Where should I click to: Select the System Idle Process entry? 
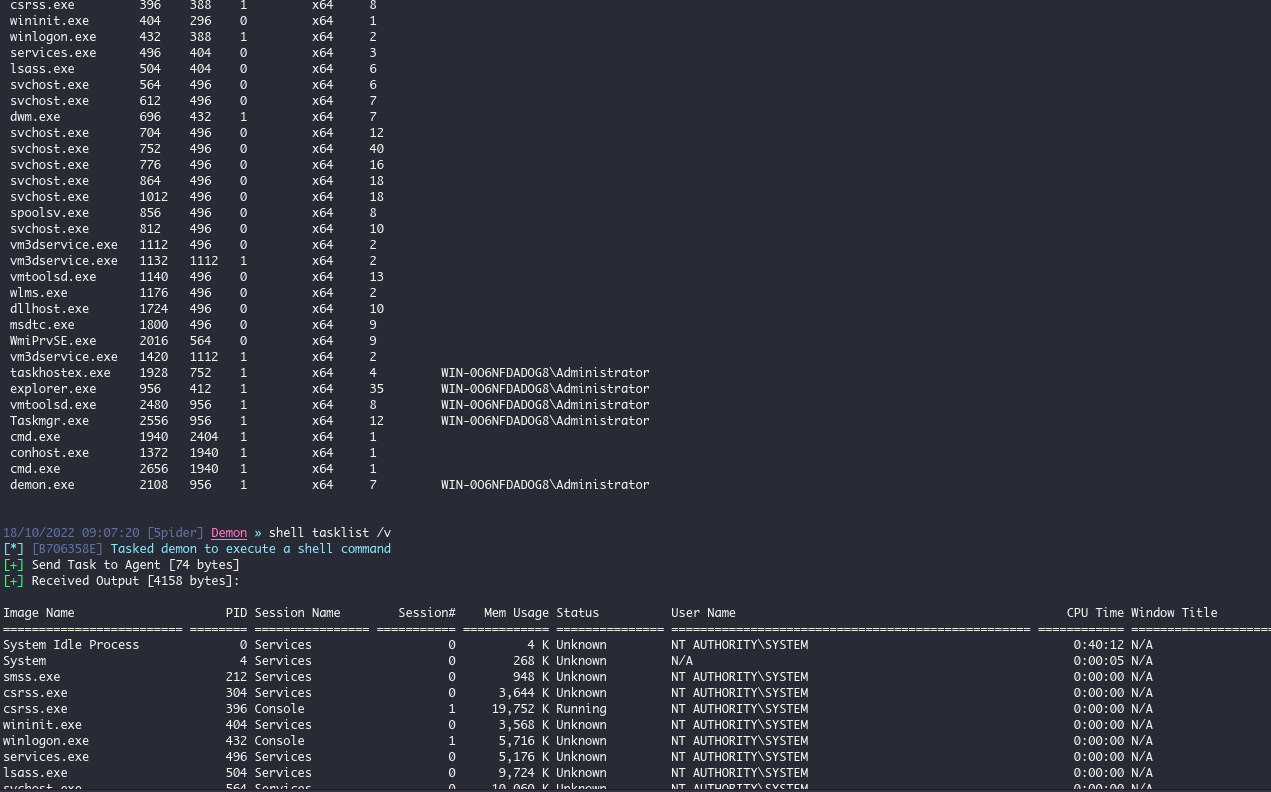(x=69, y=644)
